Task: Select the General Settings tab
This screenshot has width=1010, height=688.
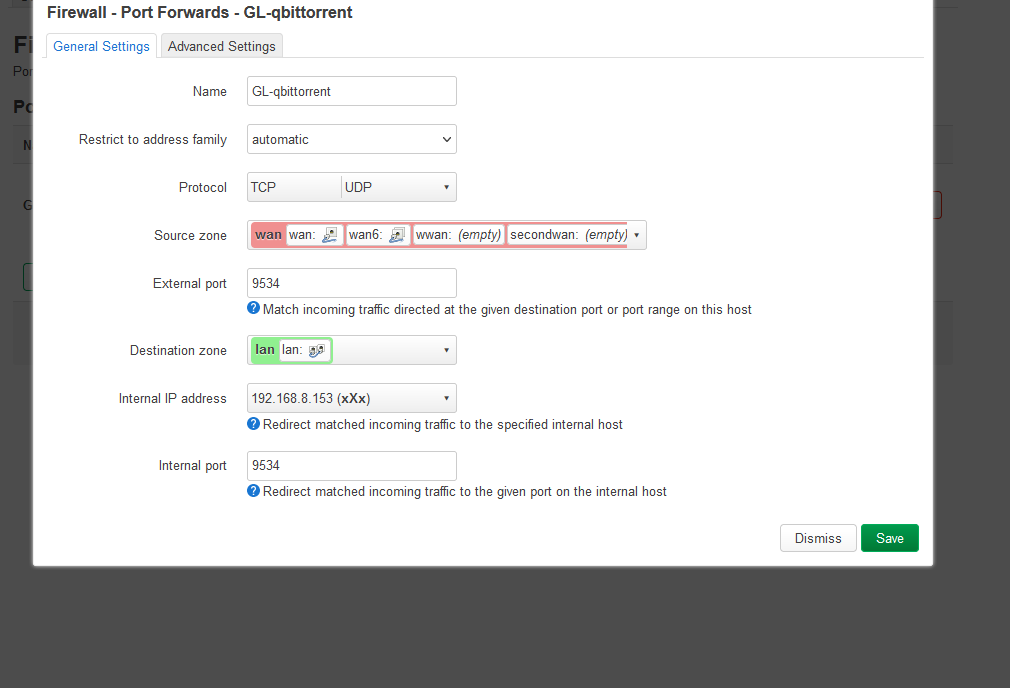Action: [x=102, y=46]
